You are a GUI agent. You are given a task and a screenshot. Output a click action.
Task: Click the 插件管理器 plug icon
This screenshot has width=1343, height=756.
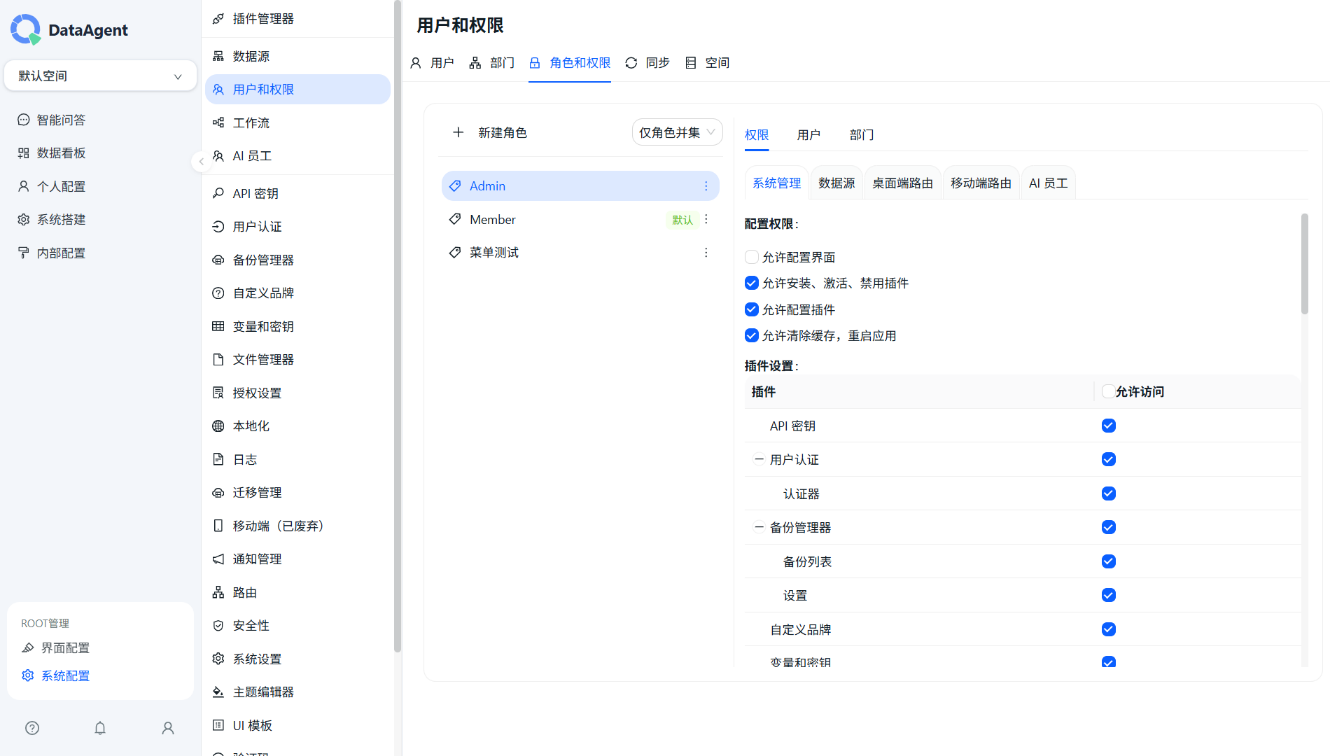click(x=218, y=19)
